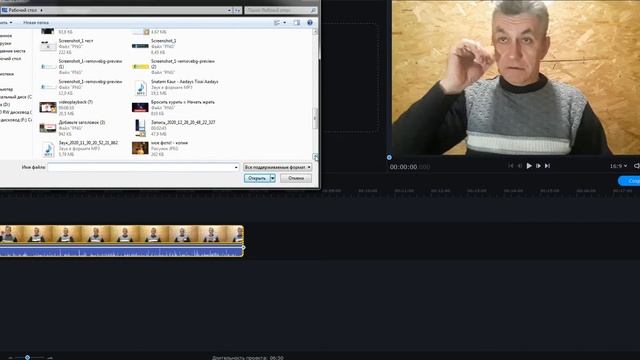Step forward one frame in preview
This screenshot has height=360, width=640.
(x=538, y=166)
